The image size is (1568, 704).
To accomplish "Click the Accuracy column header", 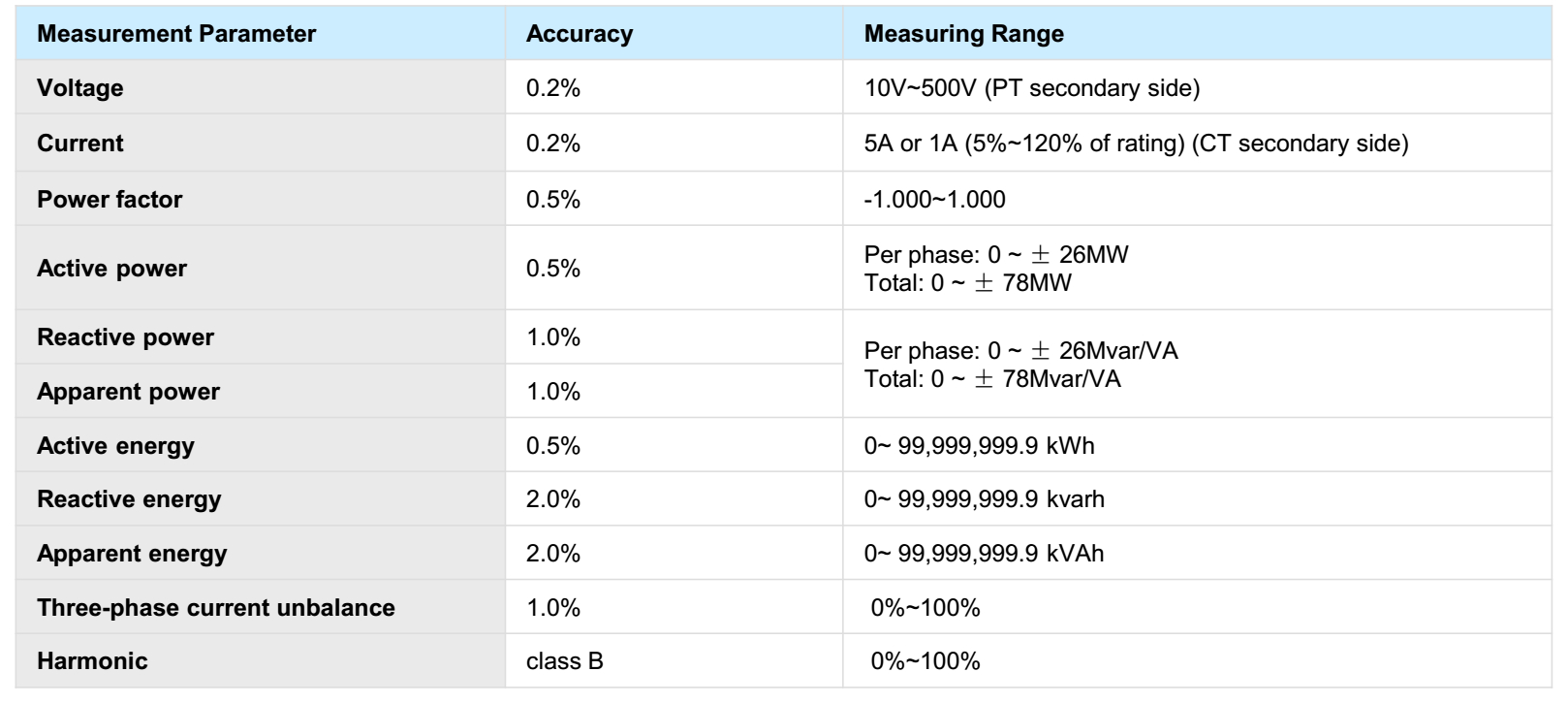I will [580, 34].
